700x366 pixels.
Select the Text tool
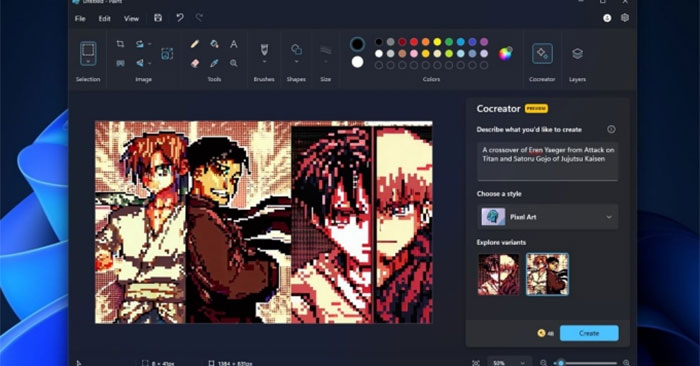[x=233, y=44]
